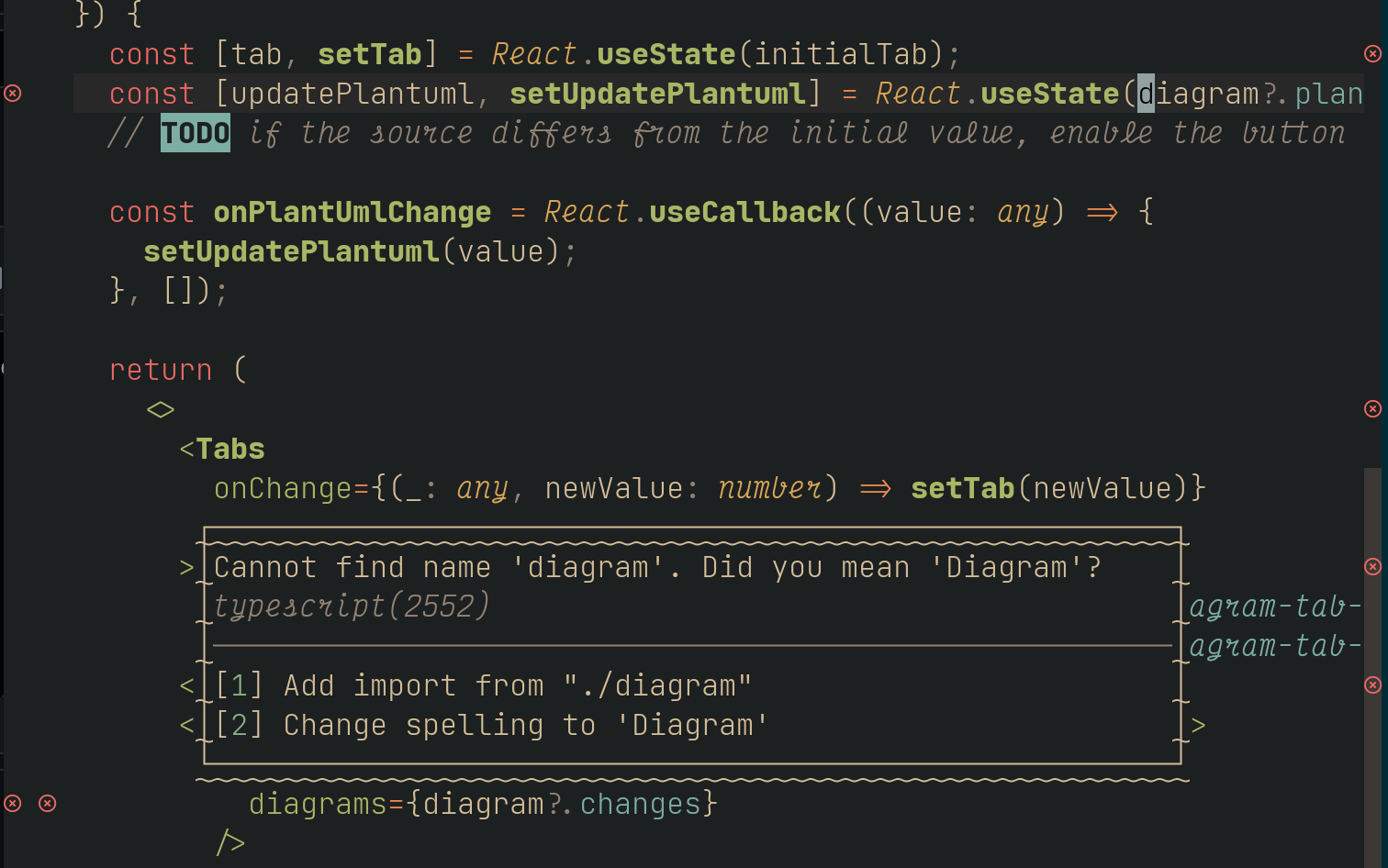Image resolution: width=1388 pixels, height=868 pixels.
Task: Click the useState call on the tab state line
Action: click(665, 53)
